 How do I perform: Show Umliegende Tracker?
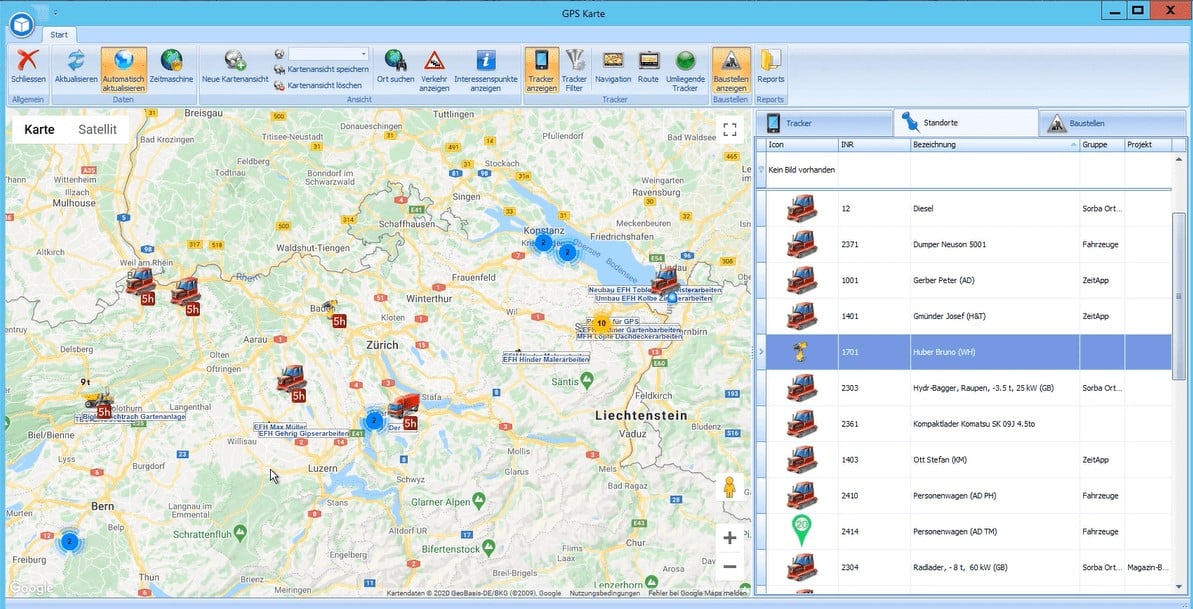pos(685,61)
